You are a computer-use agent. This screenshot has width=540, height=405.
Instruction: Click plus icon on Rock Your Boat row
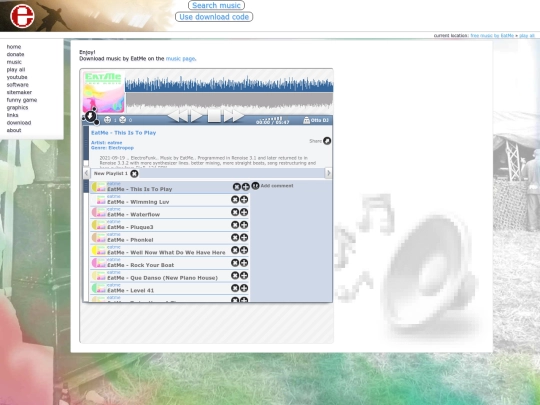(x=244, y=263)
